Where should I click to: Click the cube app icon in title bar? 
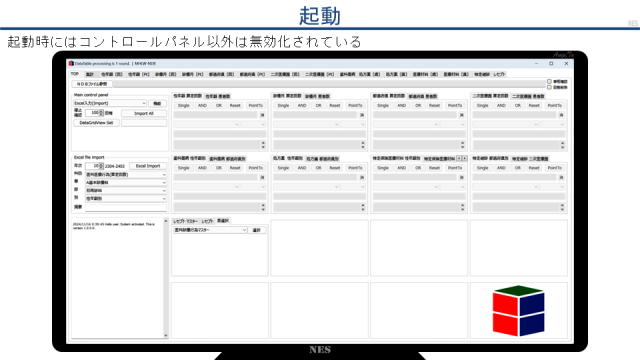[x=71, y=64]
